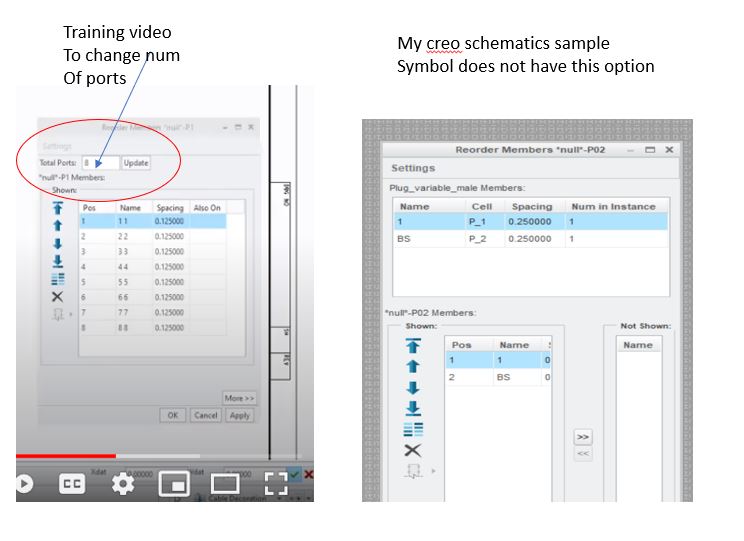Click move-to-top arrow in P02 dialog

pos(413,347)
